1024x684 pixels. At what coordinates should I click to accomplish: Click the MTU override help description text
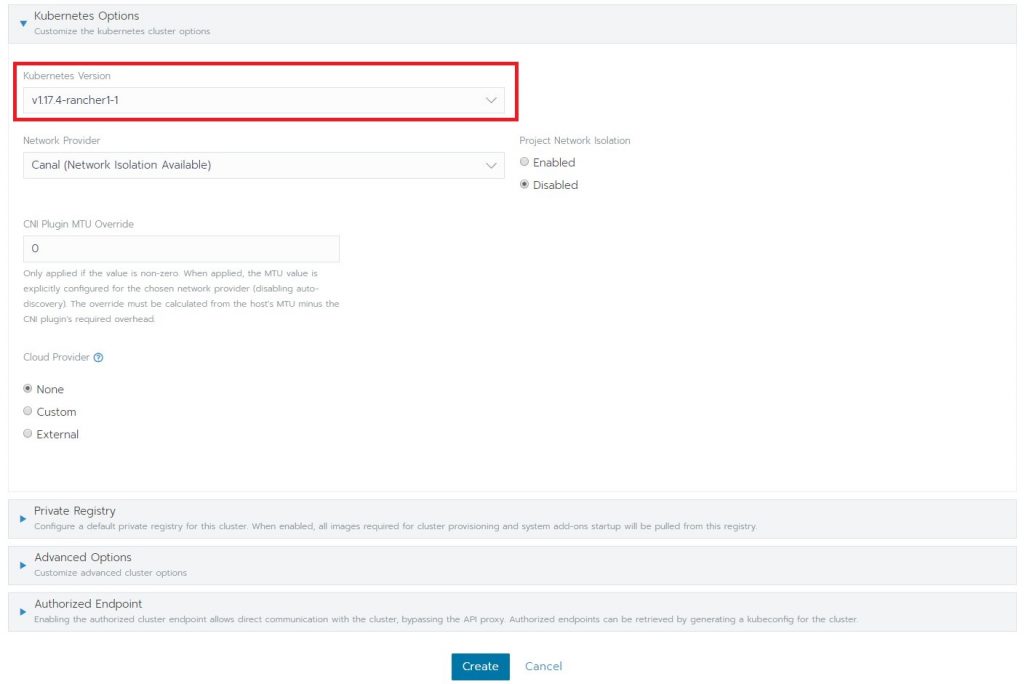click(x=181, y=296)
